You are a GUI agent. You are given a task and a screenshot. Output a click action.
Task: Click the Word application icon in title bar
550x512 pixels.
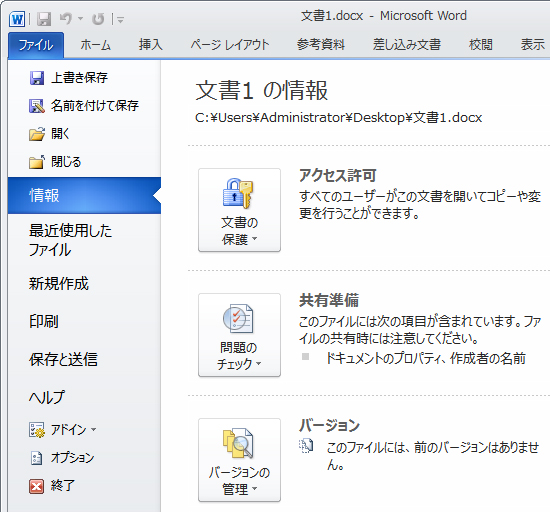tap(17, 19)
